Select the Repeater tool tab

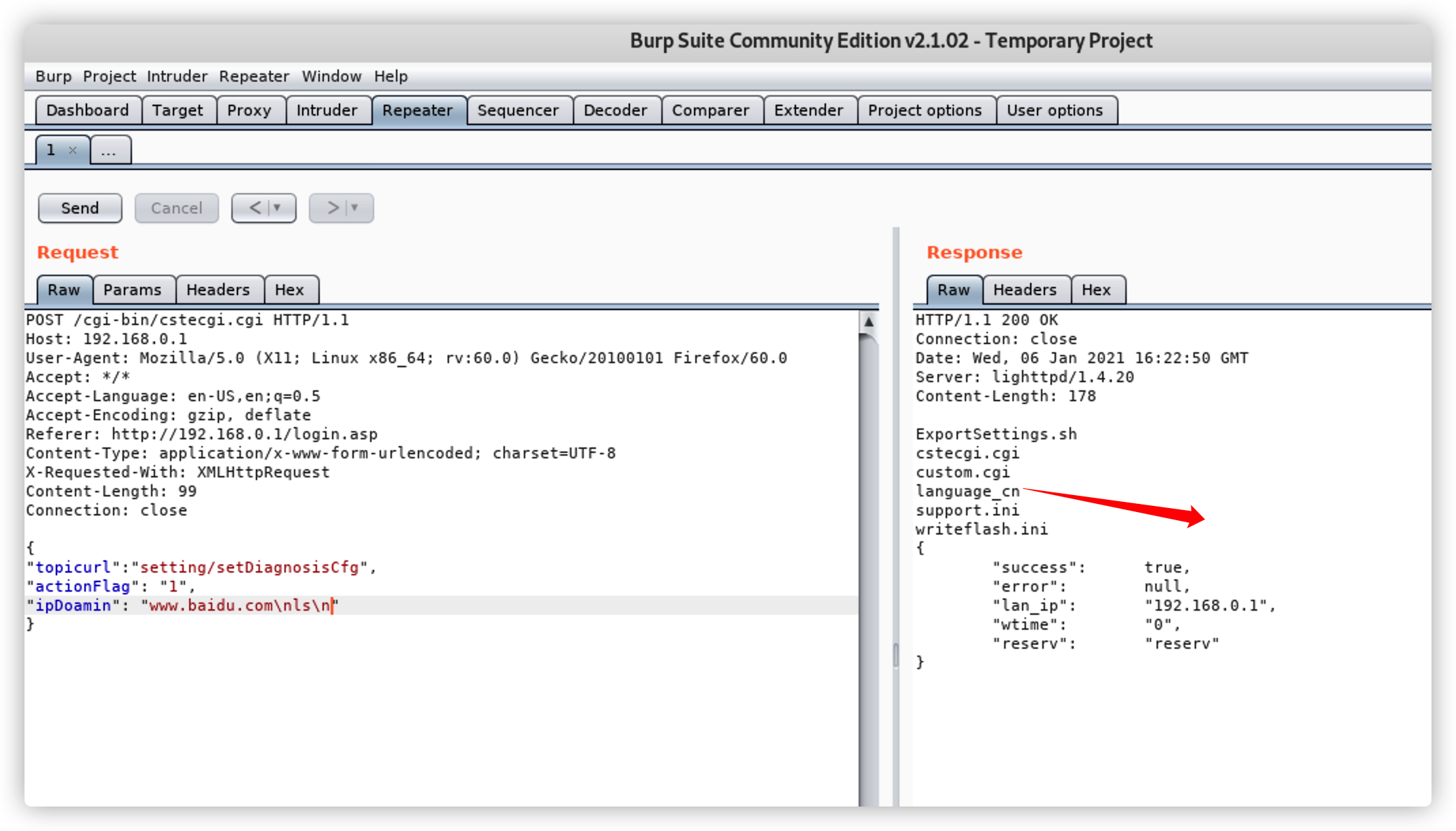pos(418,110)
